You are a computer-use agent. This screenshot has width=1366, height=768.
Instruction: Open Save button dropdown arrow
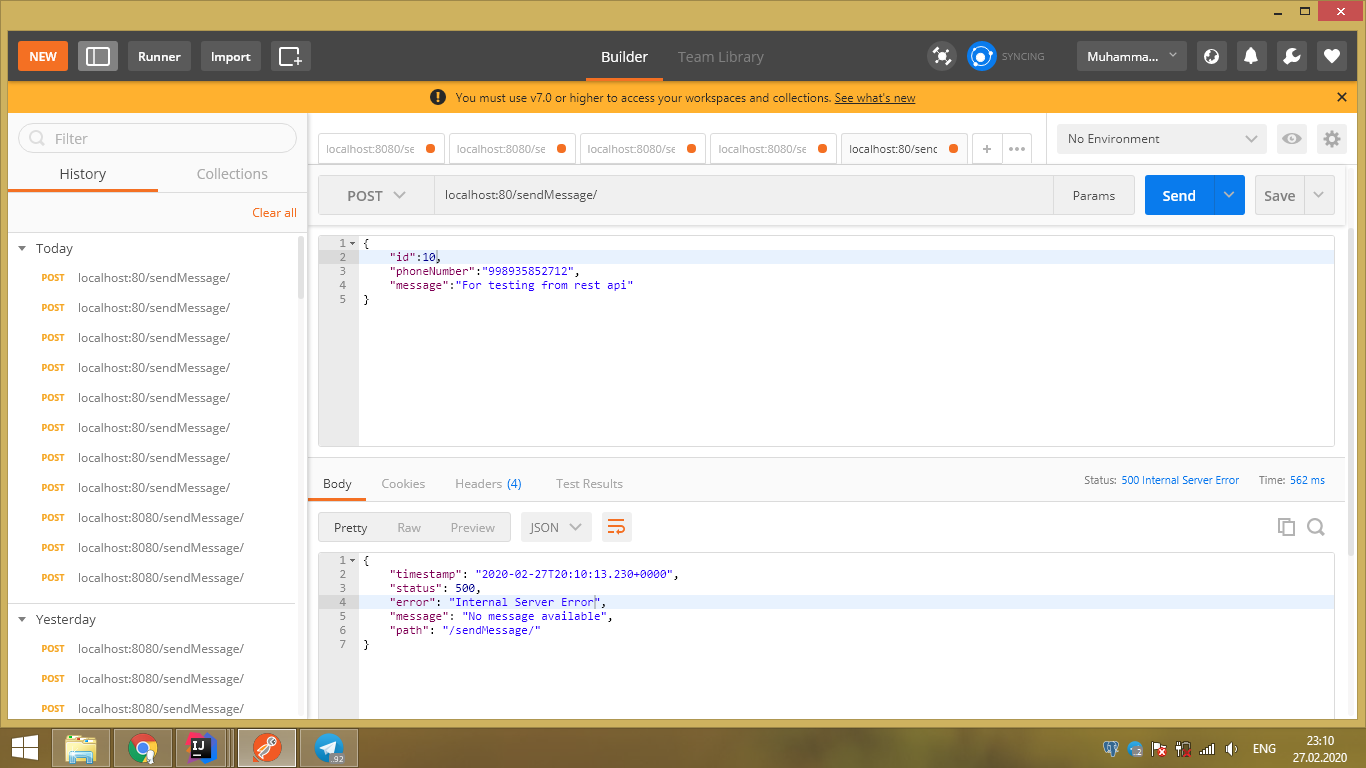[1319, 196]
